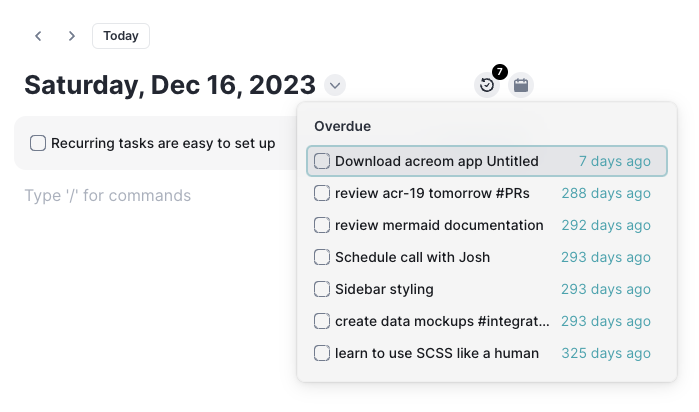Go to next day arrow
This screenshot has height=412, width=699.
71,36
